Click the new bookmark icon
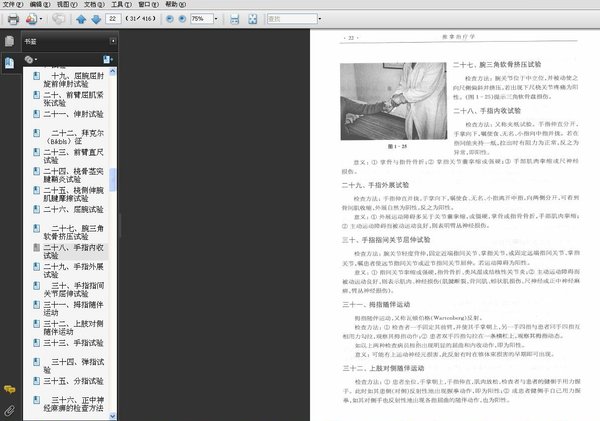 [x=105, y=60]
